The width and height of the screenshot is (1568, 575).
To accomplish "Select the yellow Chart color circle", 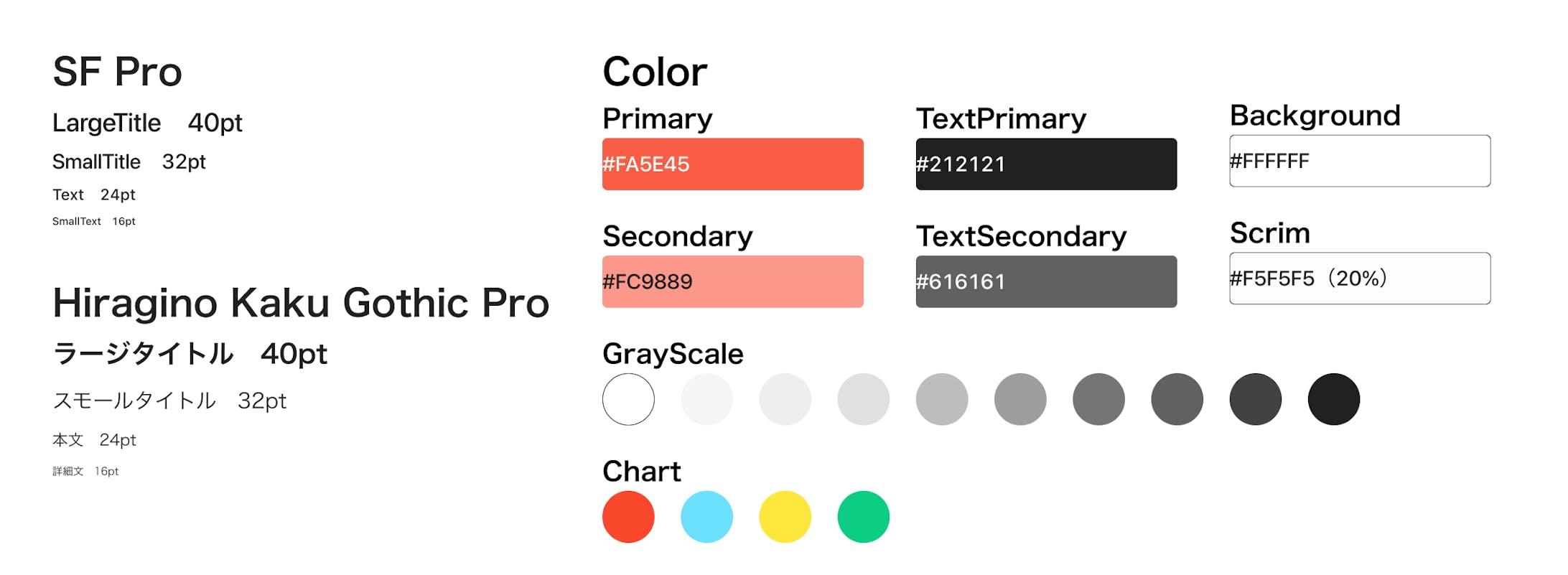I will 785,517.
